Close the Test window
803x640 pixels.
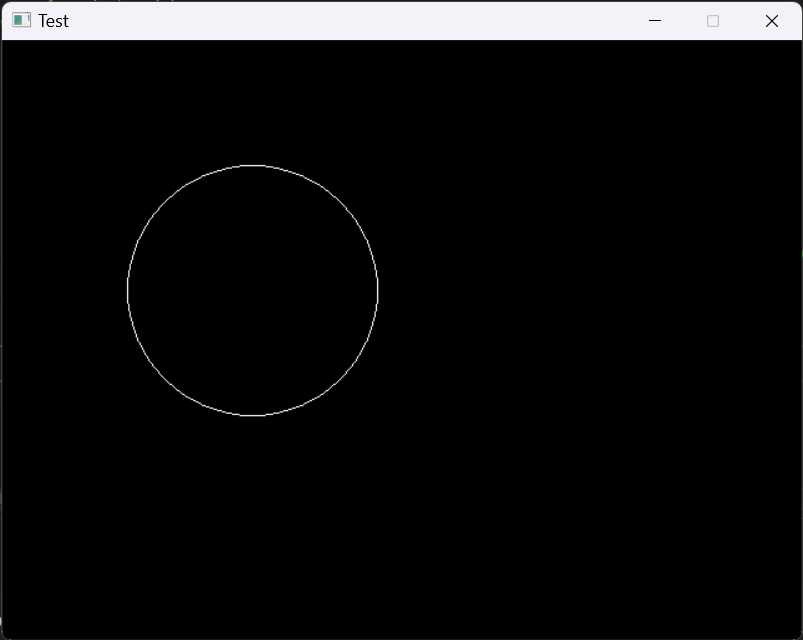click(x=771, y=20)
